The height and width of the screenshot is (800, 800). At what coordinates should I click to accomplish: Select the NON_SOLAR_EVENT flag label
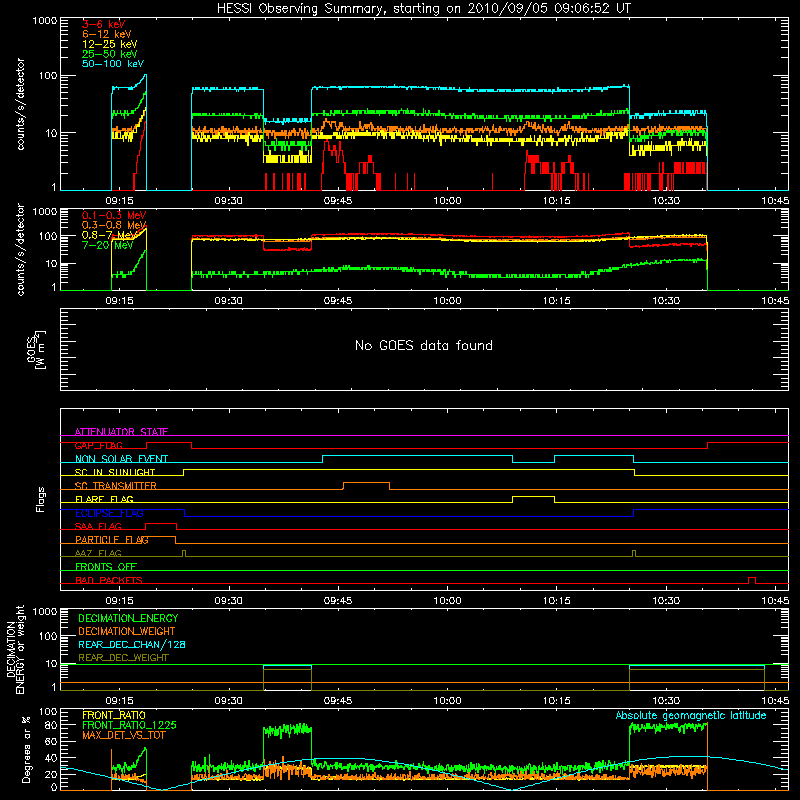click(121, 459)
